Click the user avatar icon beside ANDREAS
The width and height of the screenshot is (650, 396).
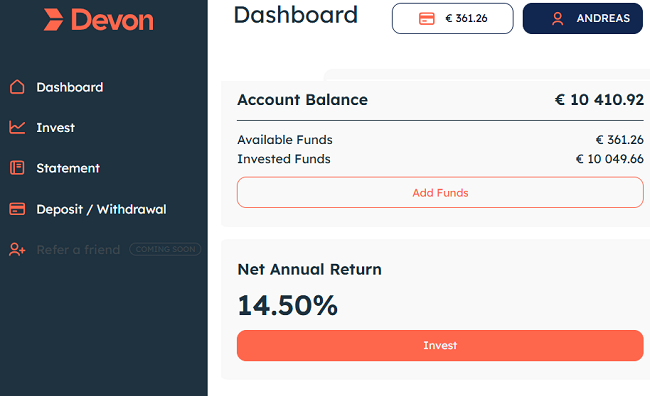click(x=558, y=19)
